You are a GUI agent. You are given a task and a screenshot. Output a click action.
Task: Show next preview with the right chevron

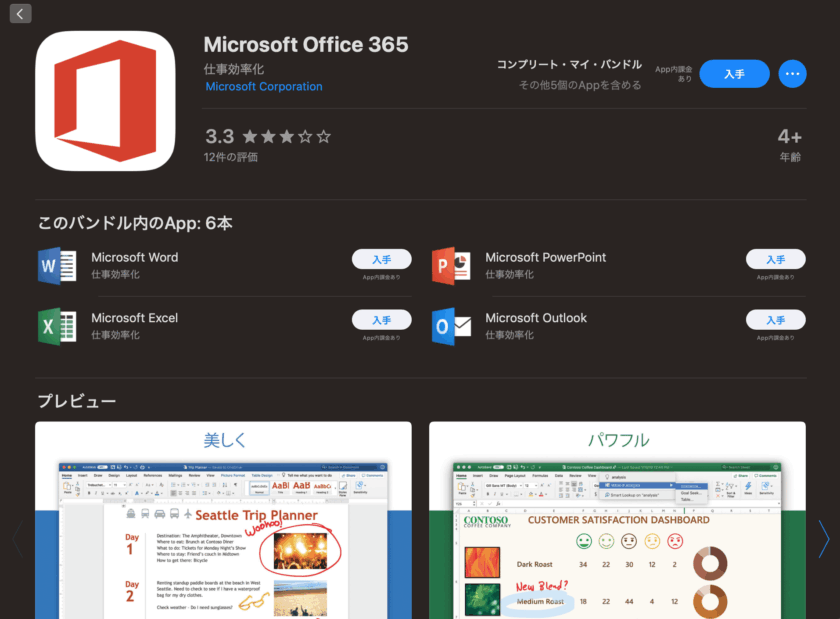point(823,539)
